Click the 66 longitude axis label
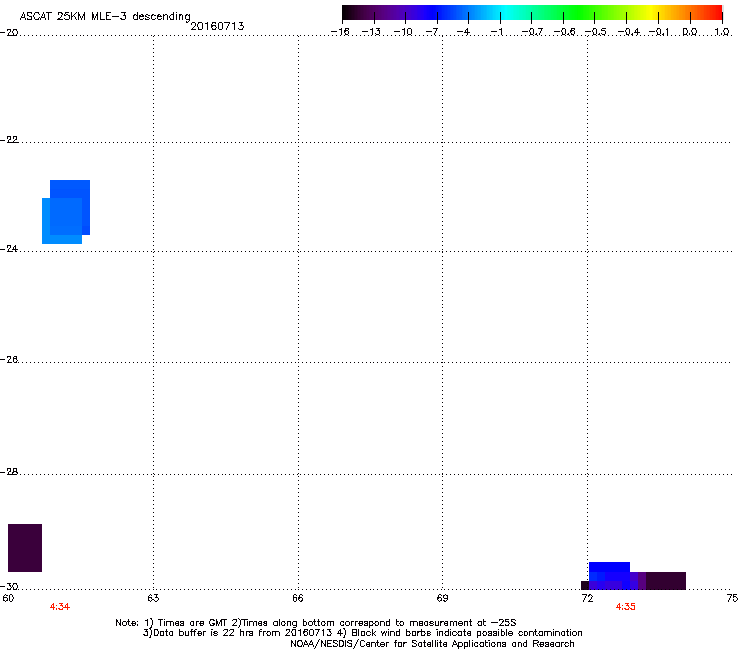 (297, 598)
